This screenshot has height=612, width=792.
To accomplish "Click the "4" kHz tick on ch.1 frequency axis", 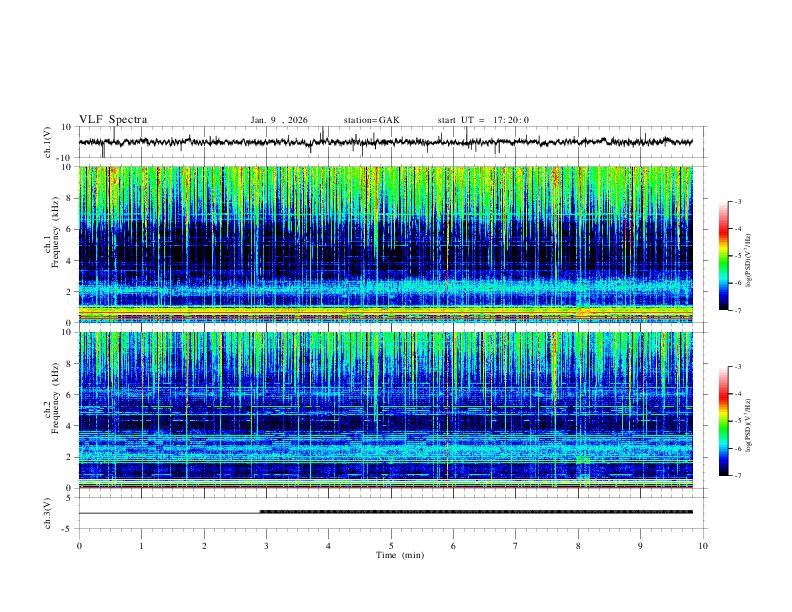I will pyautogui.click(x=69, y=261).
